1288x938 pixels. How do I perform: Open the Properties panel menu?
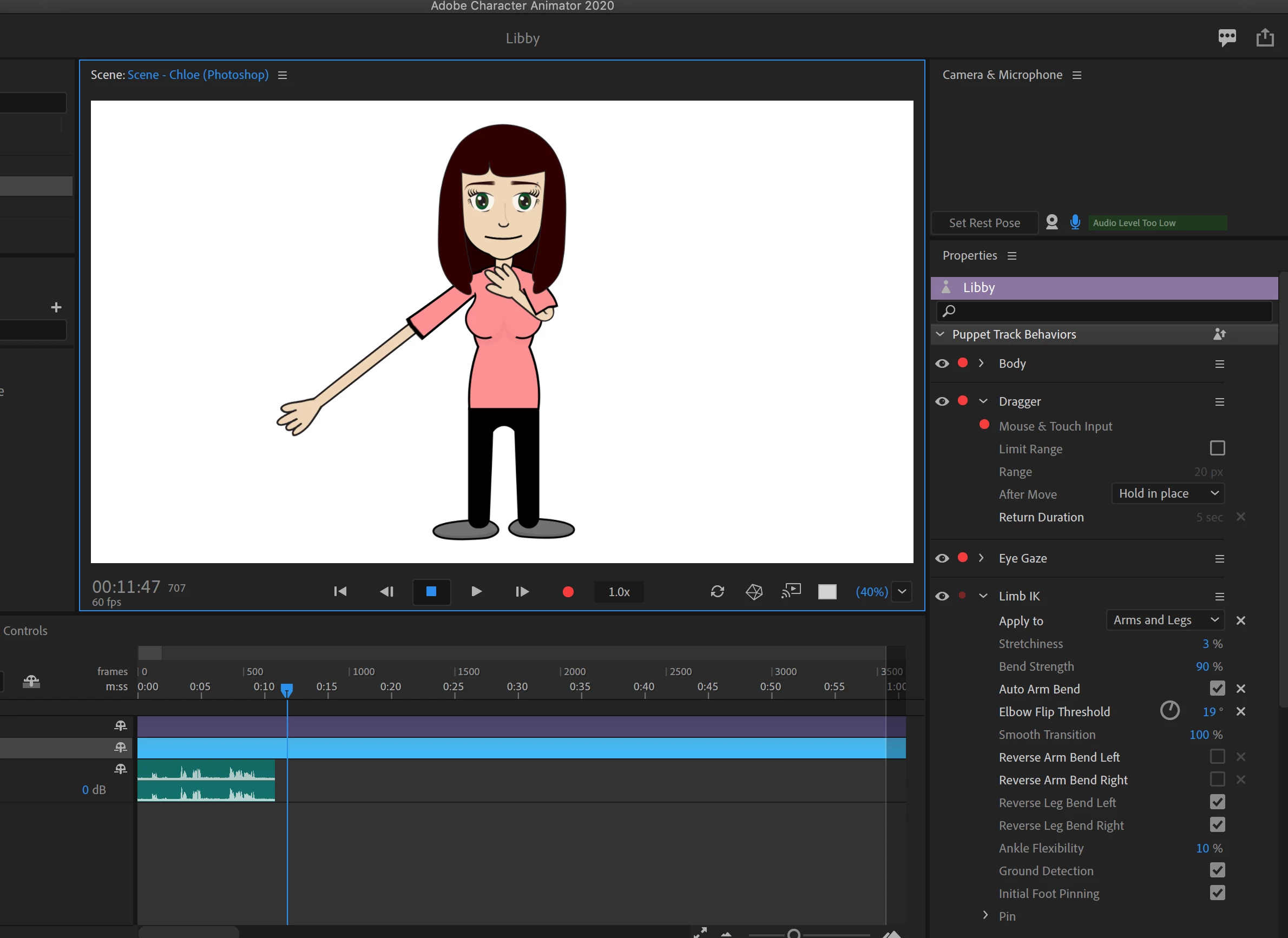(x=1012, y=256)
